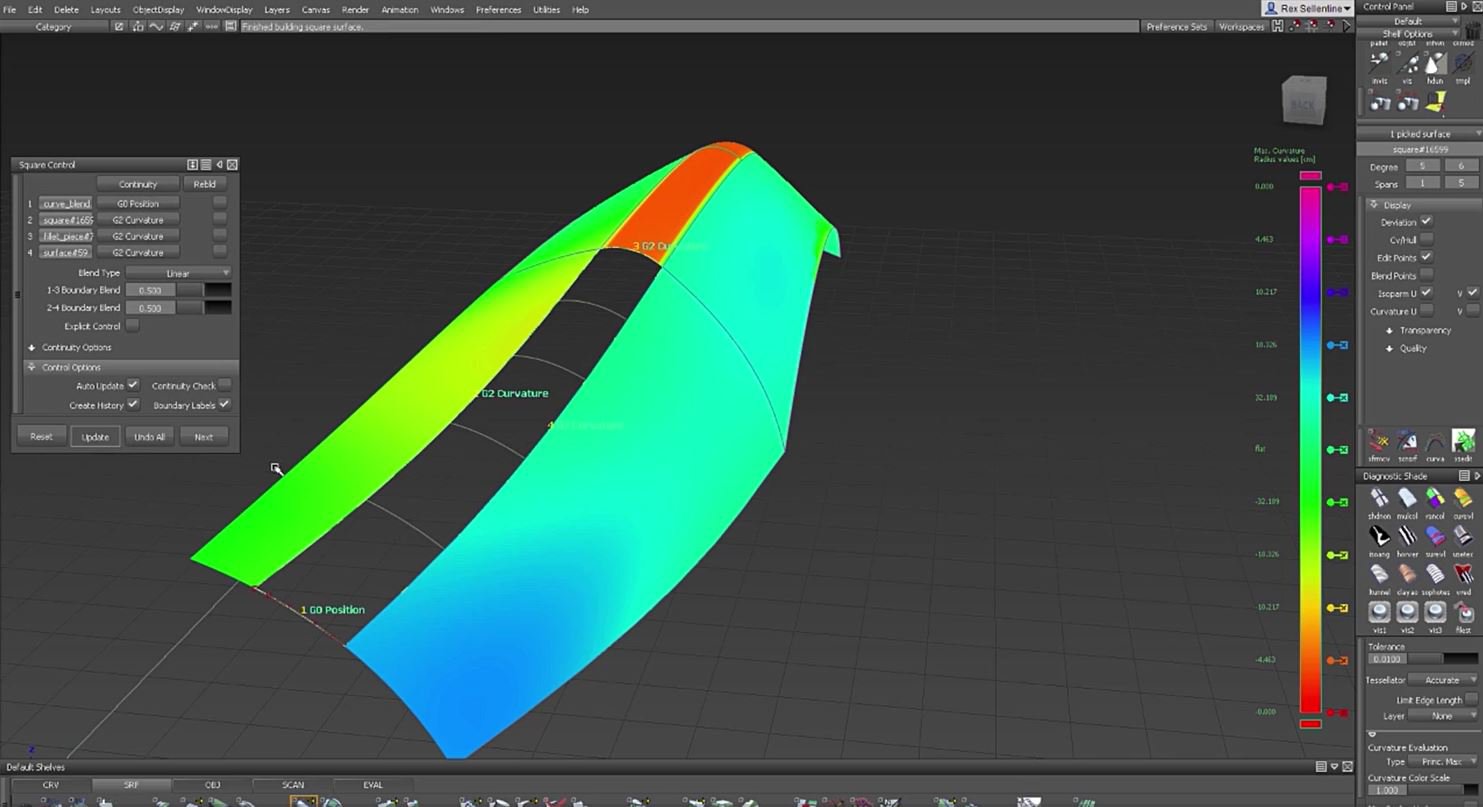Enable Continuity Check checkbox
This screenshot has width=1483, height=807.
point(224,385)
